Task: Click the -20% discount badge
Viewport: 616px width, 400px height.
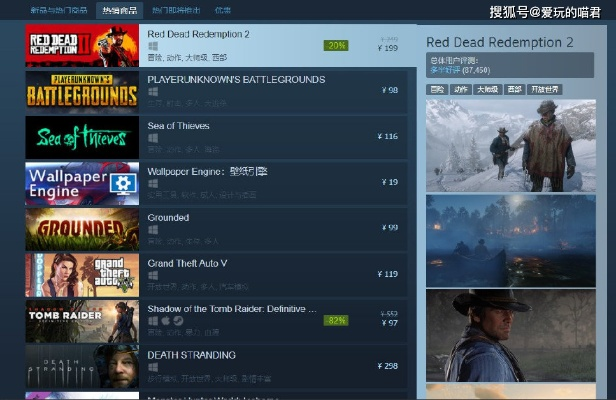Action: coord(336,46)
